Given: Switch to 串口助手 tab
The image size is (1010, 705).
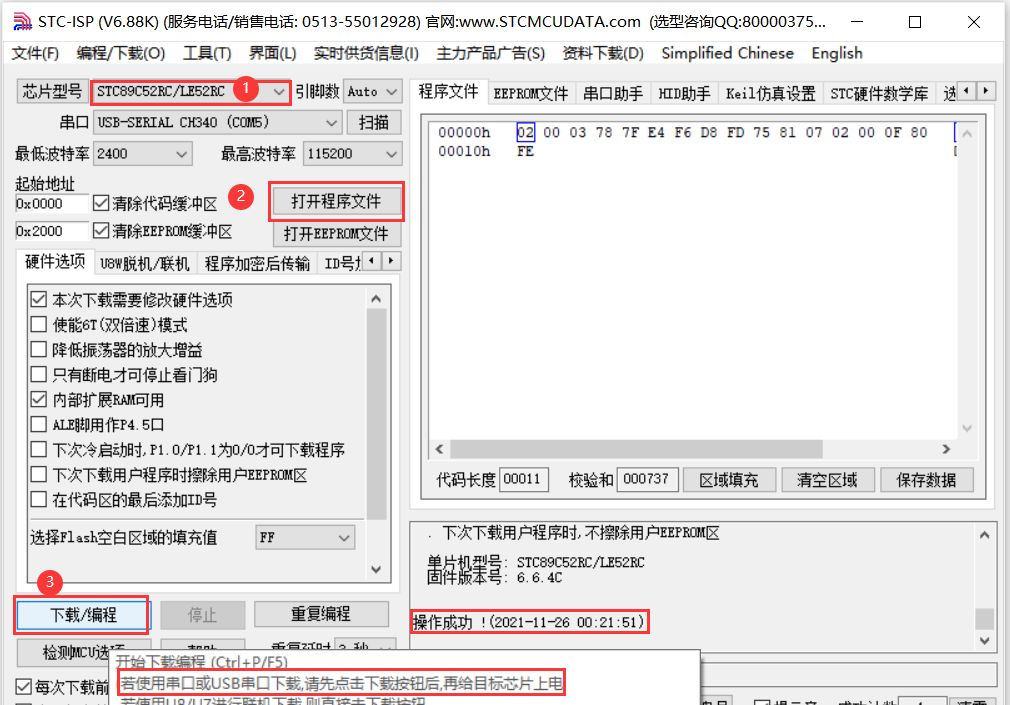Looking at the screenshot, I should point(613,94).
